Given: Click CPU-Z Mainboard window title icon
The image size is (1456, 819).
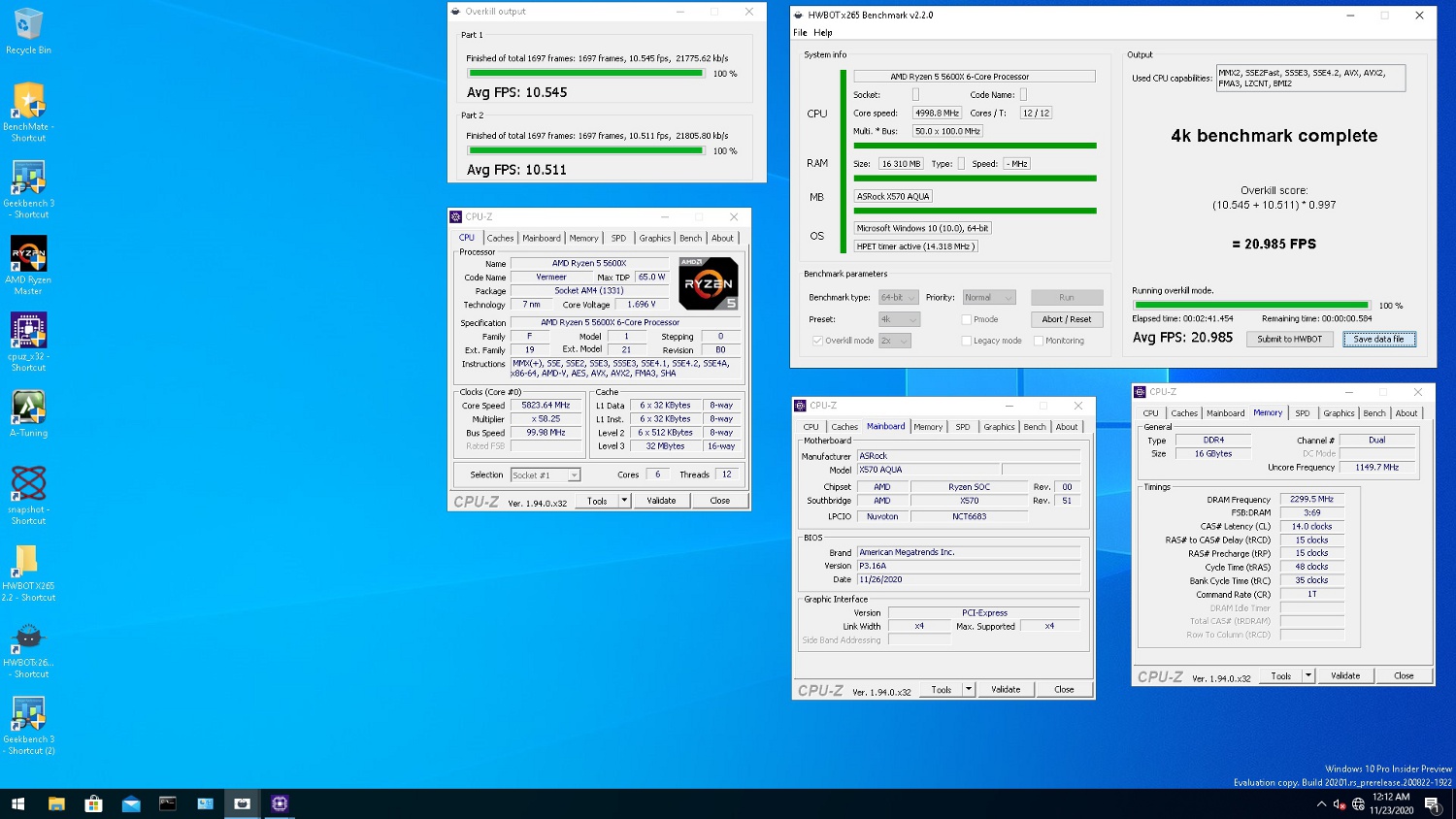Looking at the screenshot, I should (x=800, y=406).
